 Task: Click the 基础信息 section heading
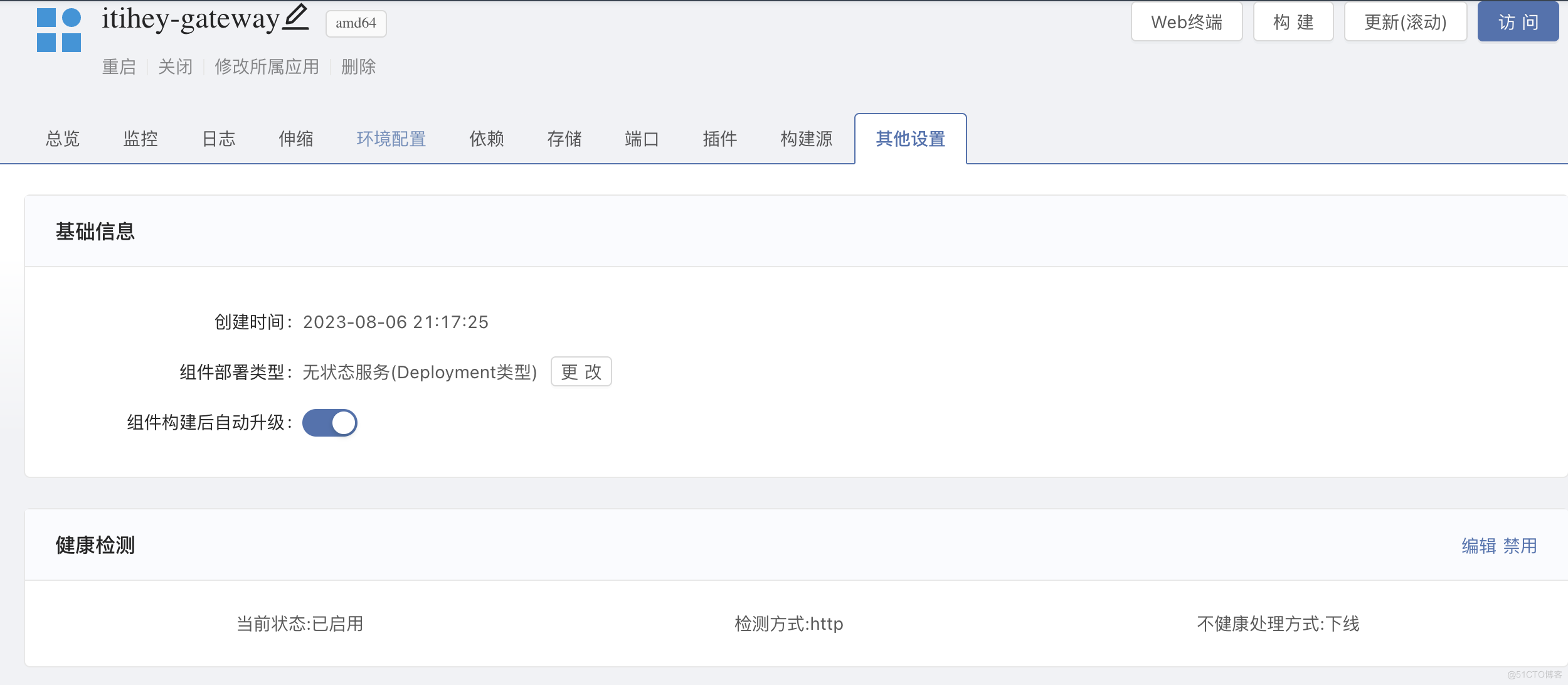click(x=95, y=231)
